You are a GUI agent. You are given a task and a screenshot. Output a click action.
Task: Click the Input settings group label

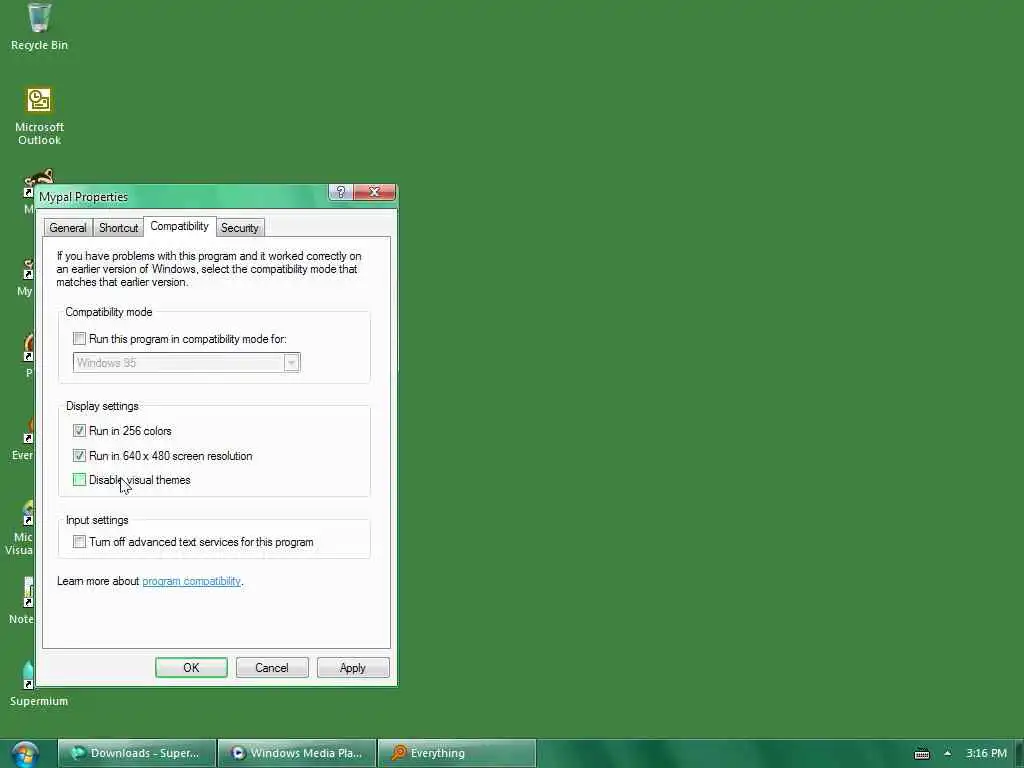tap(97, 520)
